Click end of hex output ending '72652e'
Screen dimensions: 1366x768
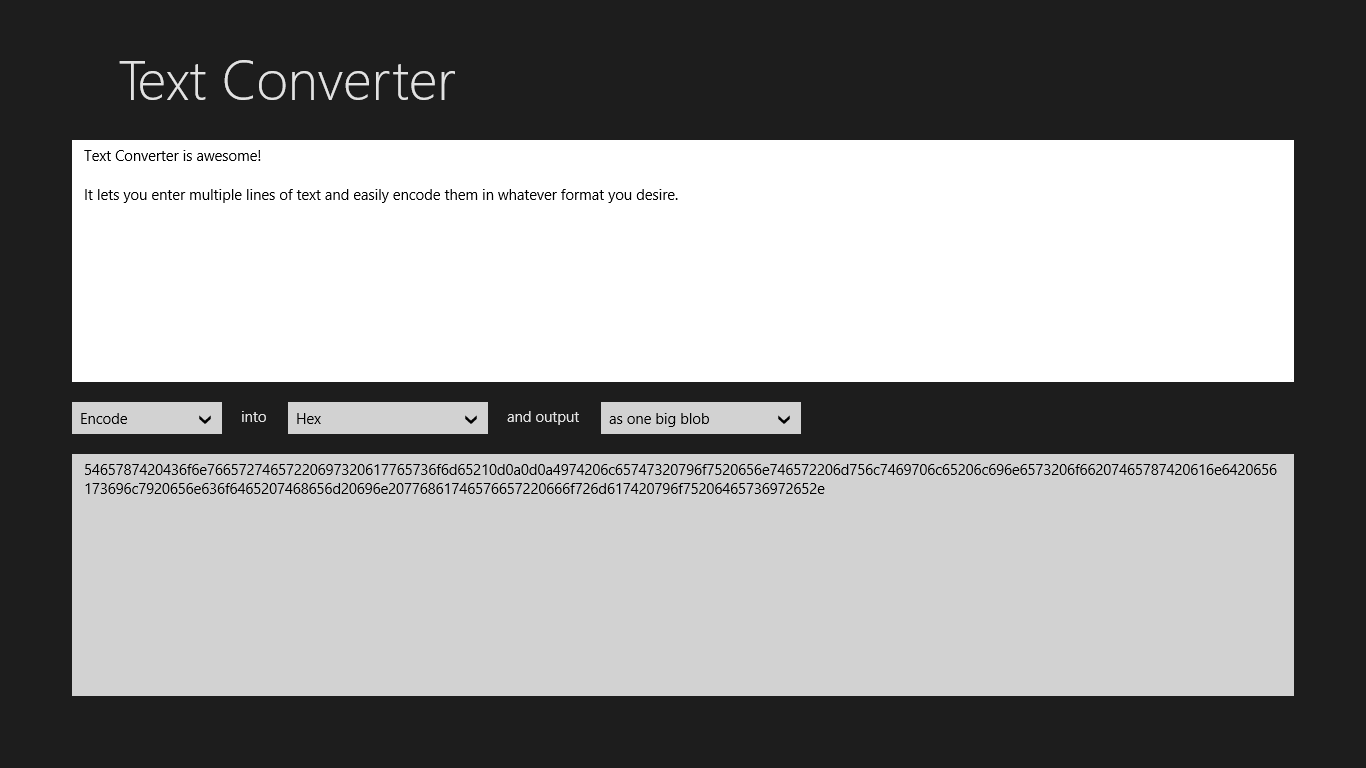(x=824, y=489)
